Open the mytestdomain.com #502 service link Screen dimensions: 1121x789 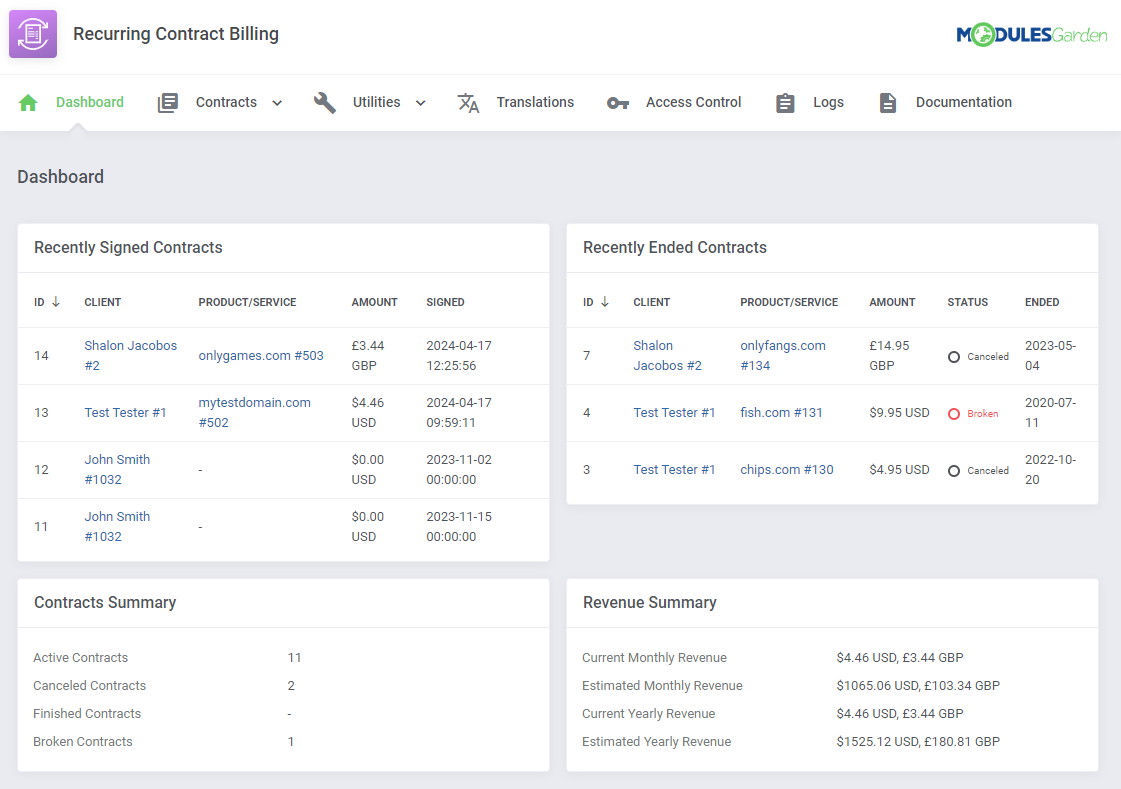click(255, 412)
